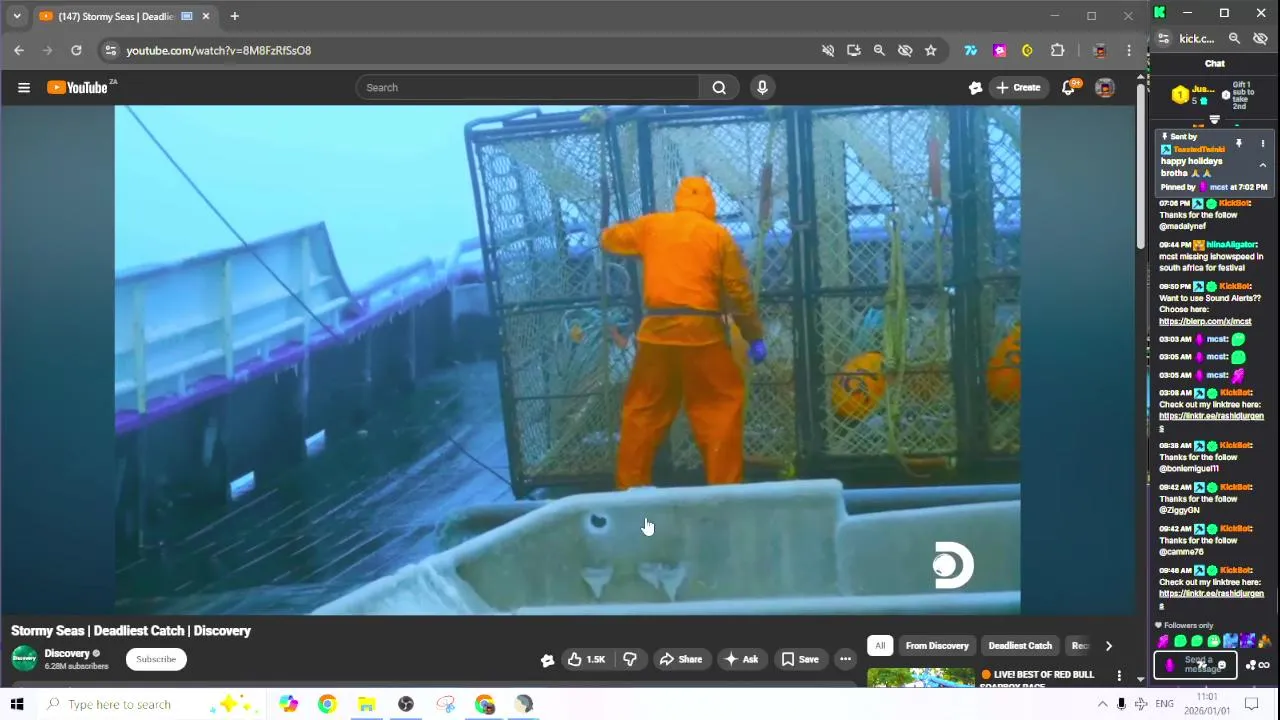Click the YouTube search magnifier button
The image size is (1280, 720).
719,88
